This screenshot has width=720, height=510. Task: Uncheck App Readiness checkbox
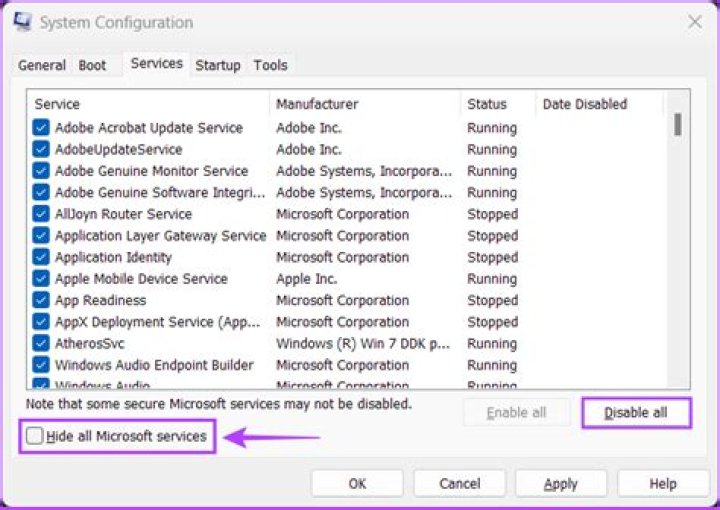click(x=41, y=300)
